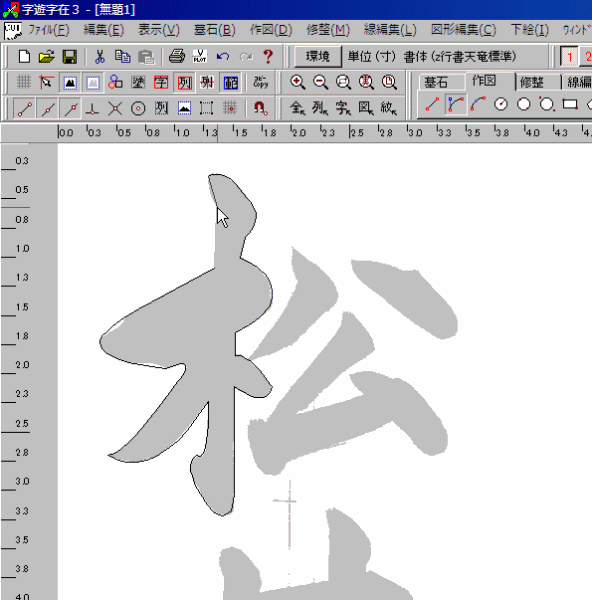
Task: Click the page 1 button
Action: pyautogui.click(x=569, y=57)
